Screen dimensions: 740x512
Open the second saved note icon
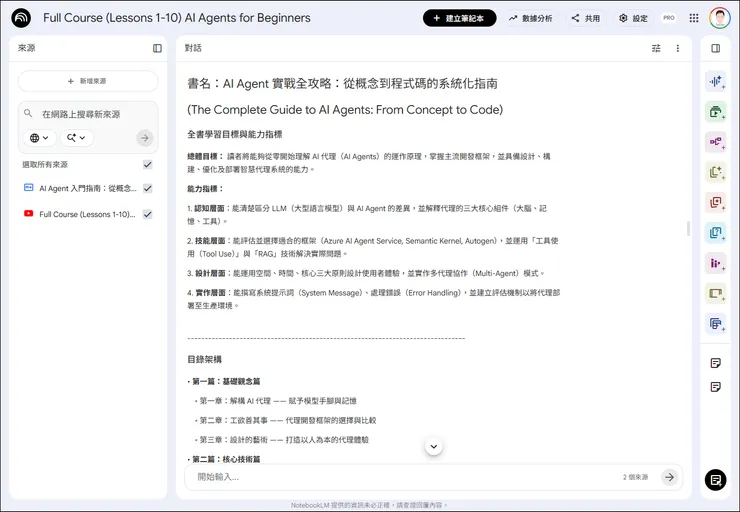(715, 387)
